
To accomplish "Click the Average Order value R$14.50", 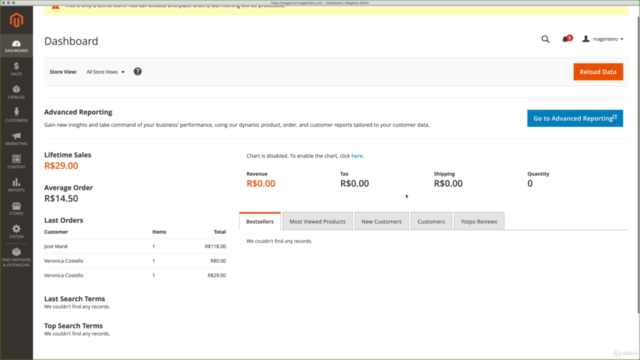I will pyautogui.click(x=61, y=198).
